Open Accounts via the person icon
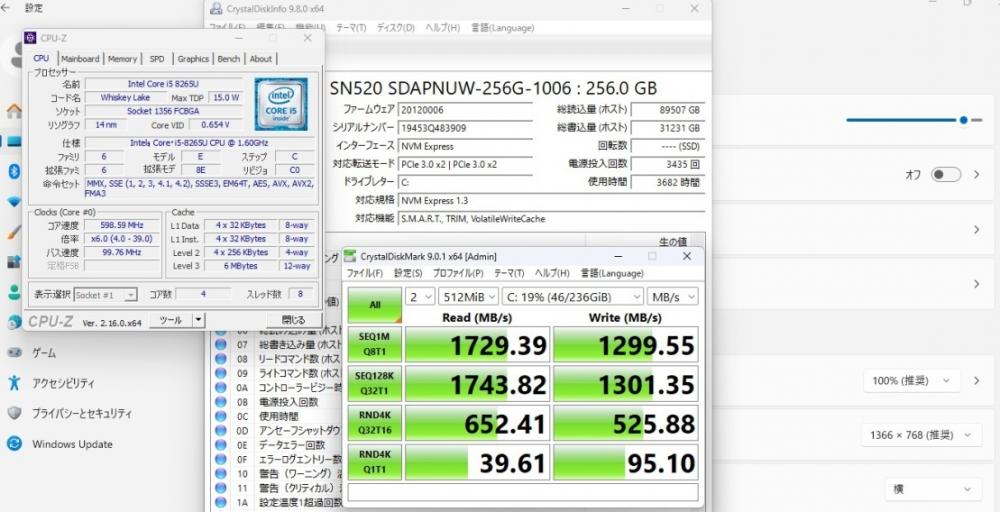The image size is (1000, 512). 14,292
